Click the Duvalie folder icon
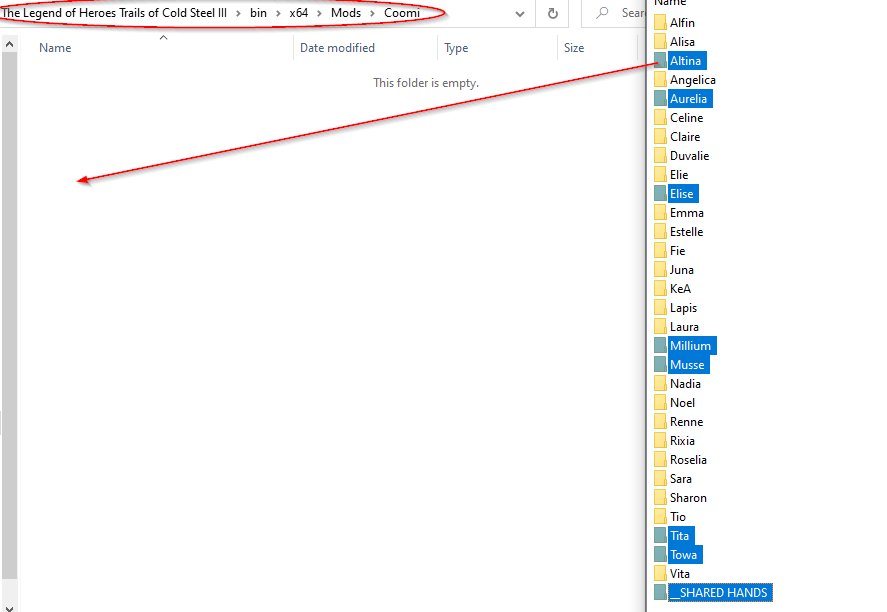 (x=660, y=156)
